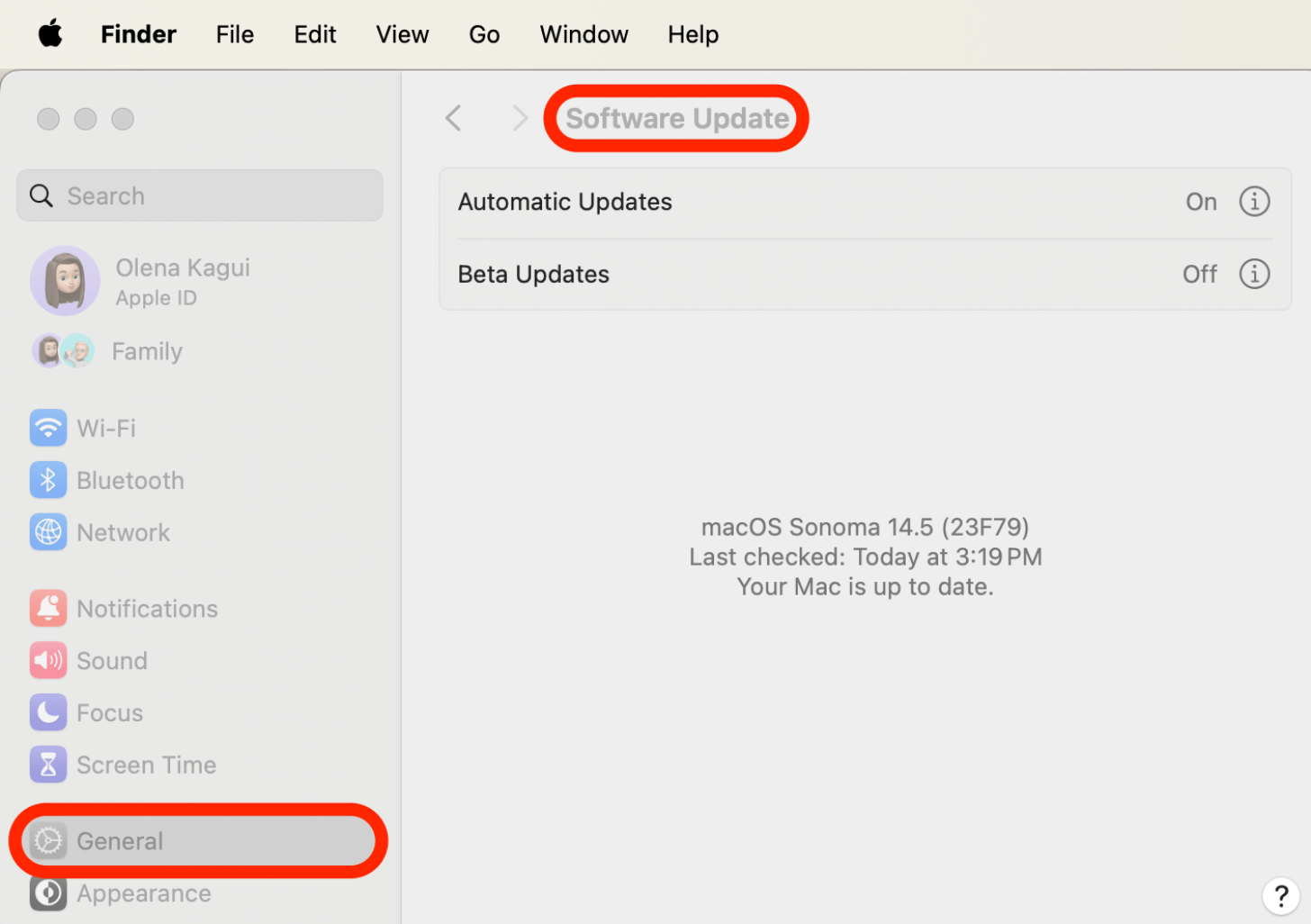Screen dimensions: 1311x924
Task: Open the Help question mark button
Action: 1281,895
